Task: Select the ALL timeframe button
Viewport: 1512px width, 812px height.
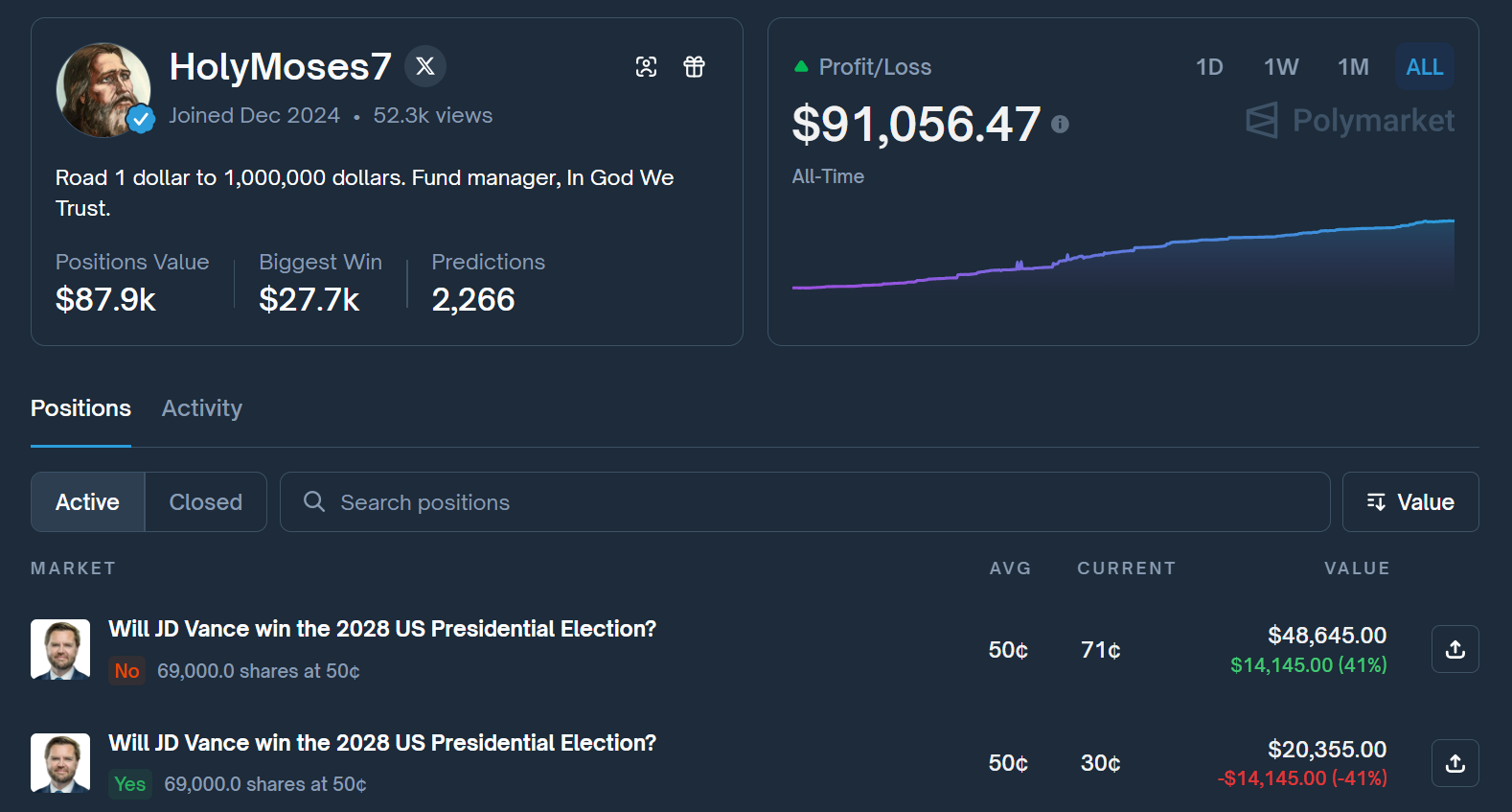Action: (1424, 66)
